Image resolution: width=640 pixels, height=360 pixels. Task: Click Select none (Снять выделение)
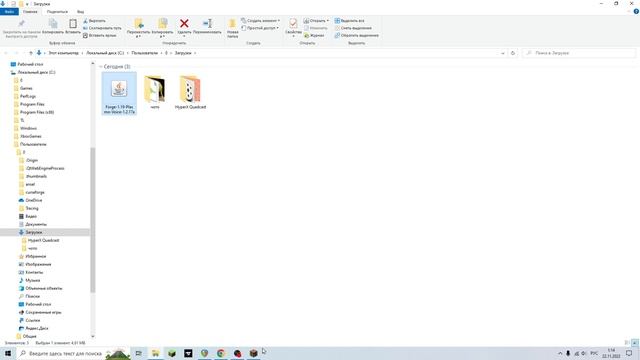pyautogui.click(x=353, y=28)
